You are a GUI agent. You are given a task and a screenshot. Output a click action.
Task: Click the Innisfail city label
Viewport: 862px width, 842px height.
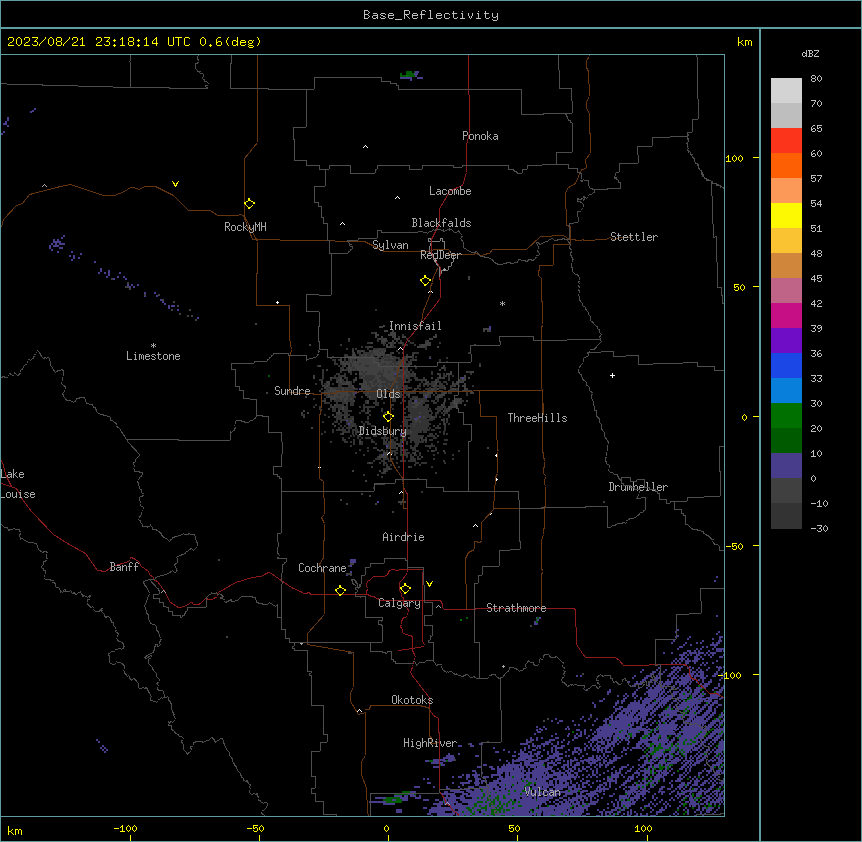tap(415, 326)
